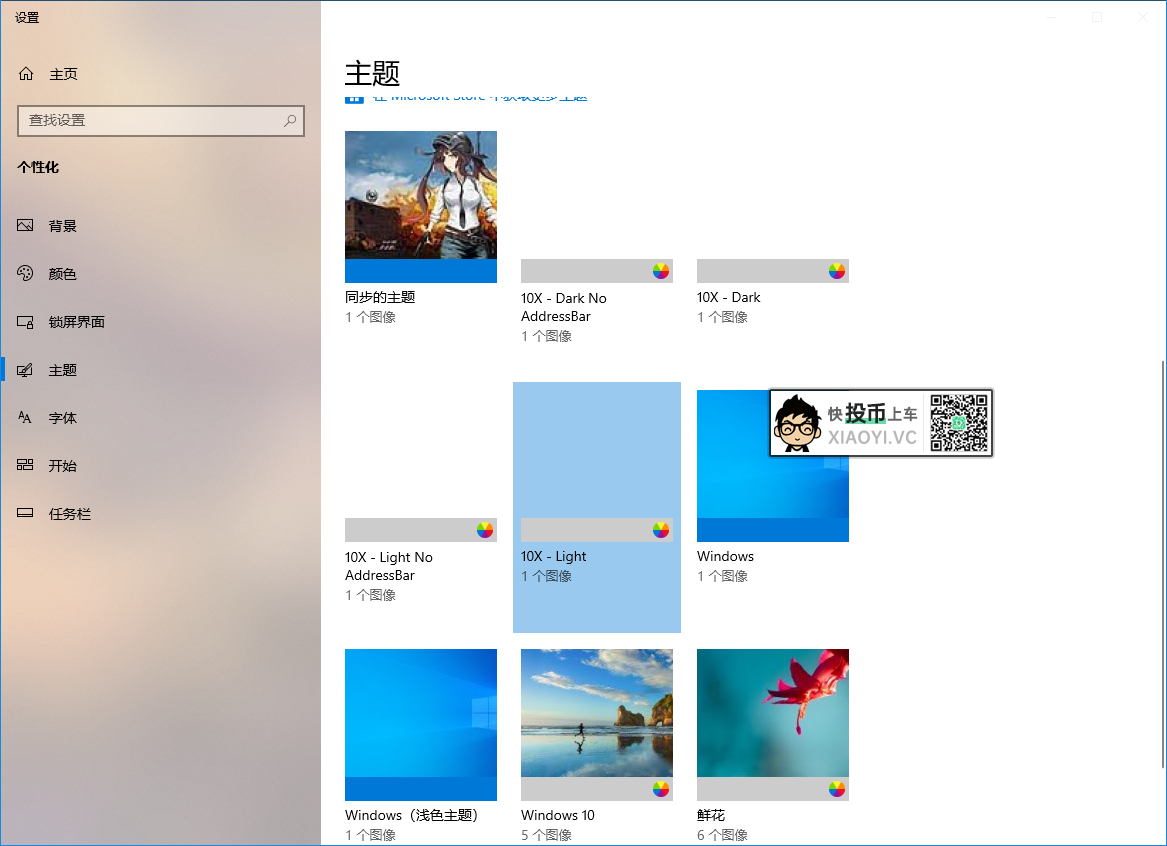Image resolution: width=1167 pixels, height=846 pixels.
Task: Apply the Windows (浅色主题) light theme
Action: point(420,725)
